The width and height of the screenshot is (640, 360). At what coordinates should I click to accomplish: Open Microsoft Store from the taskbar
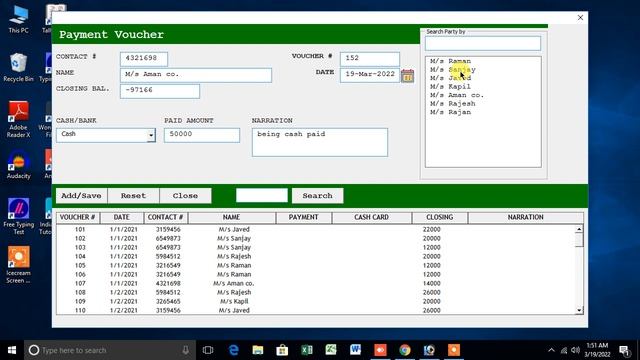[x=282, y=350]
